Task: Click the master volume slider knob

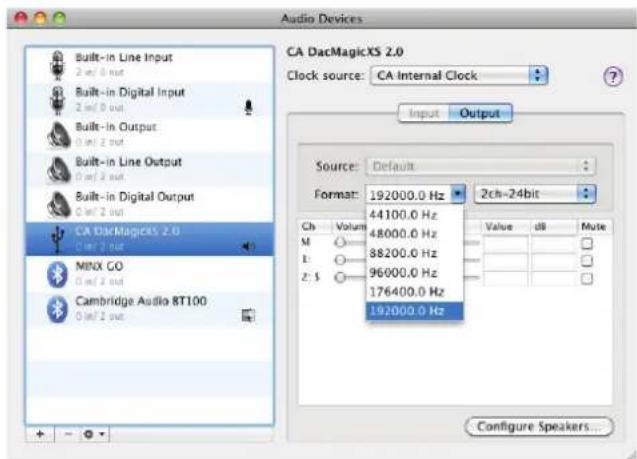Action: 340,242
